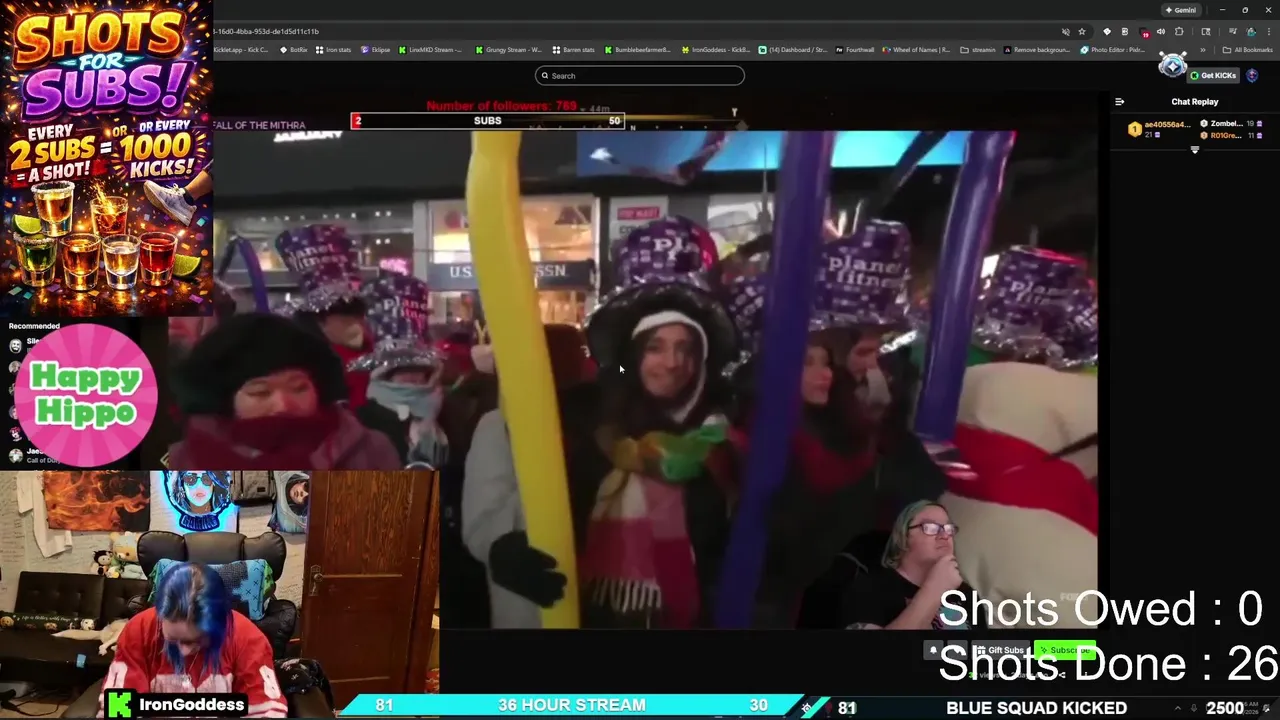Open the Grungy Stream bookmark

click(509, 50)
